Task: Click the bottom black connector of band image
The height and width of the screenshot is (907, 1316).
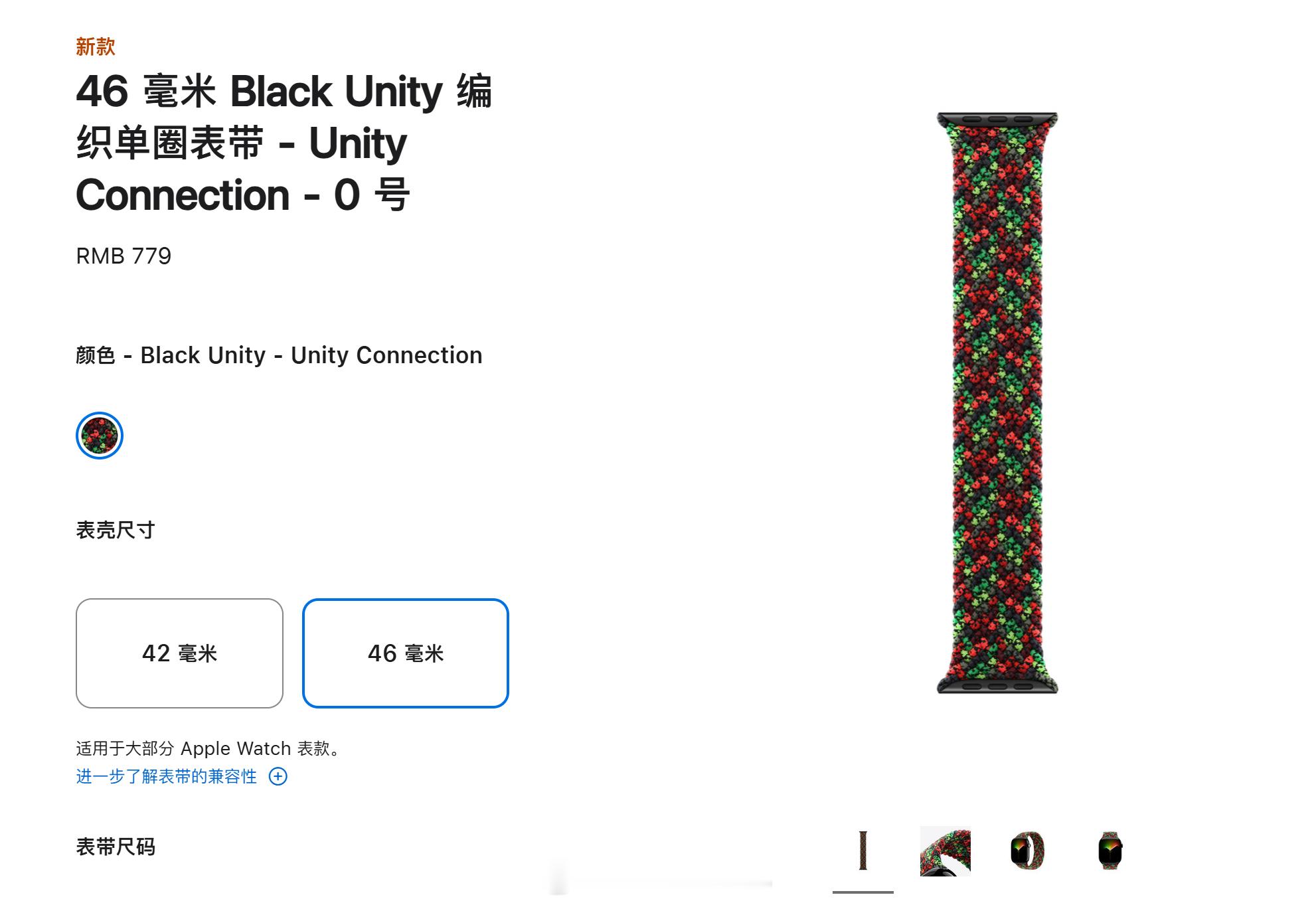Action: coord(997,686)
